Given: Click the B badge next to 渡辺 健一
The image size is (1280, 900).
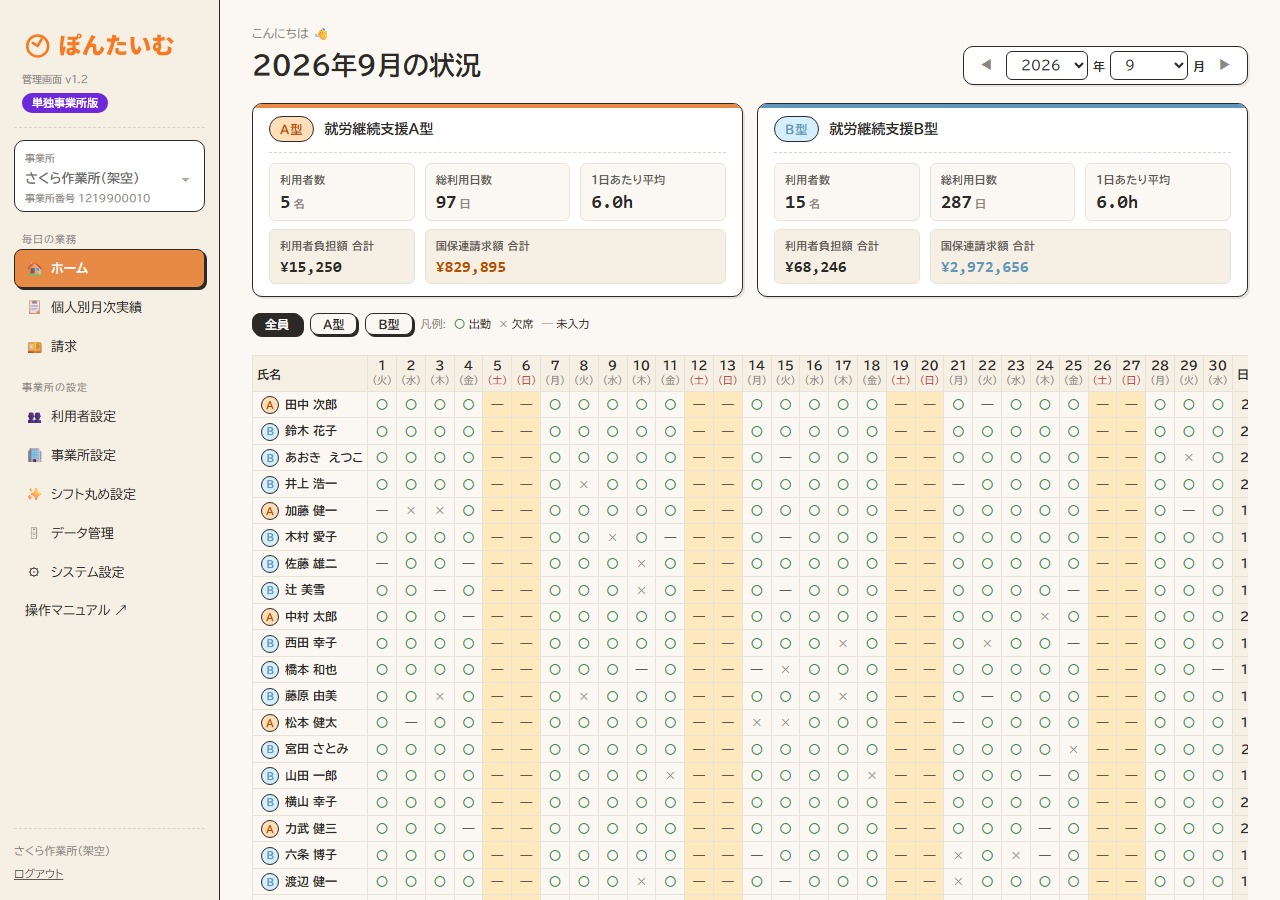Looking at the screenshot, I should pos(269,882).
